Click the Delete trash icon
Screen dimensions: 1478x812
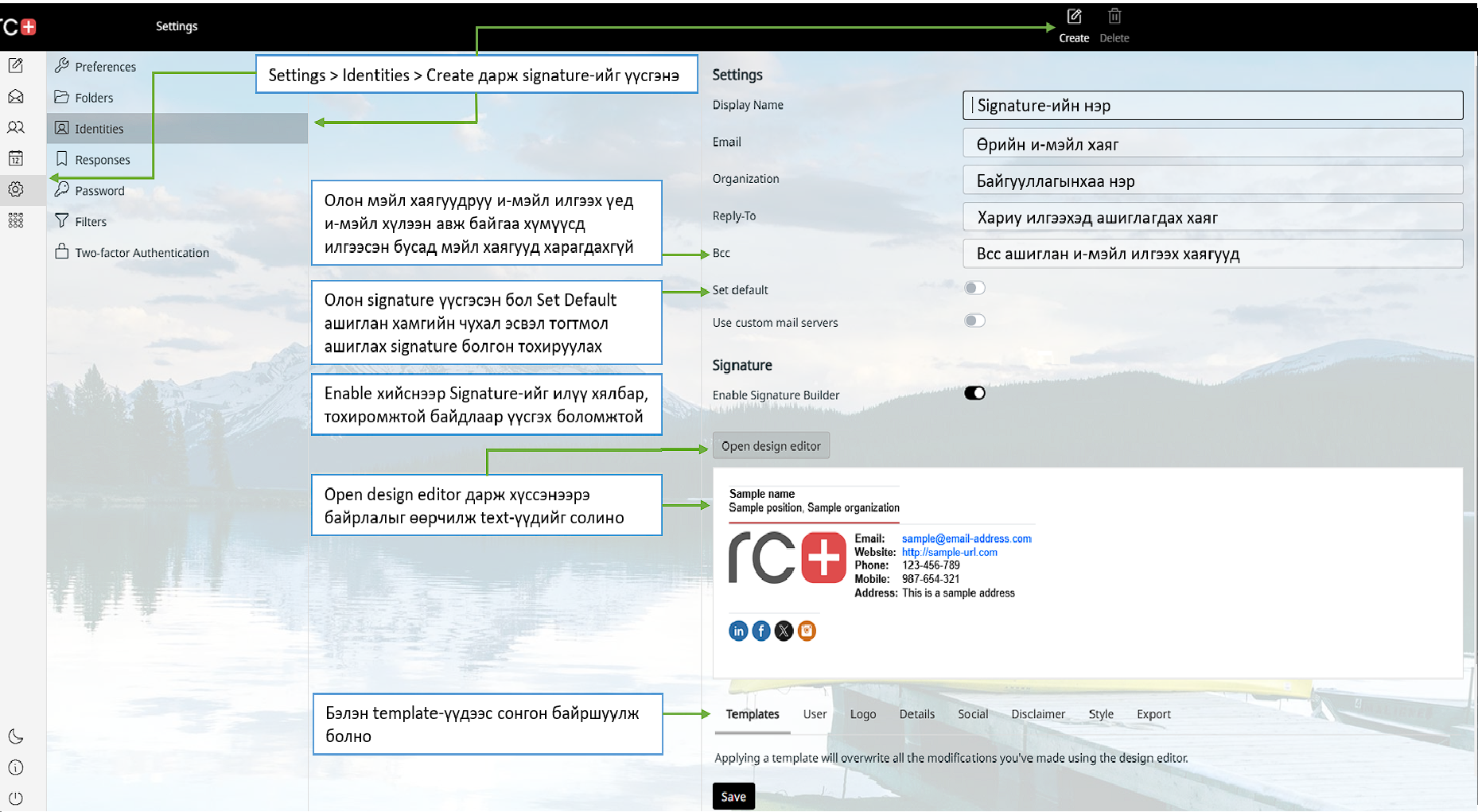point(1114,17)
